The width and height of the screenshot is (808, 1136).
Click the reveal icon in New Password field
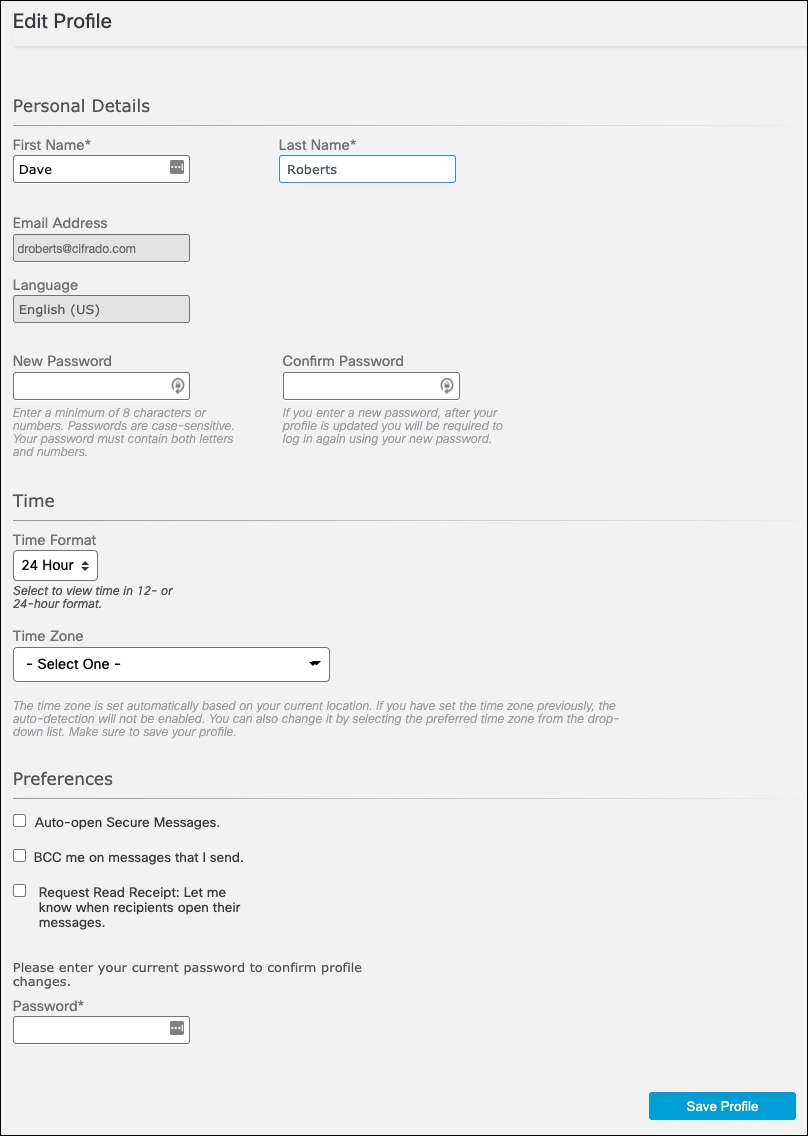click(x=176, y=385)
